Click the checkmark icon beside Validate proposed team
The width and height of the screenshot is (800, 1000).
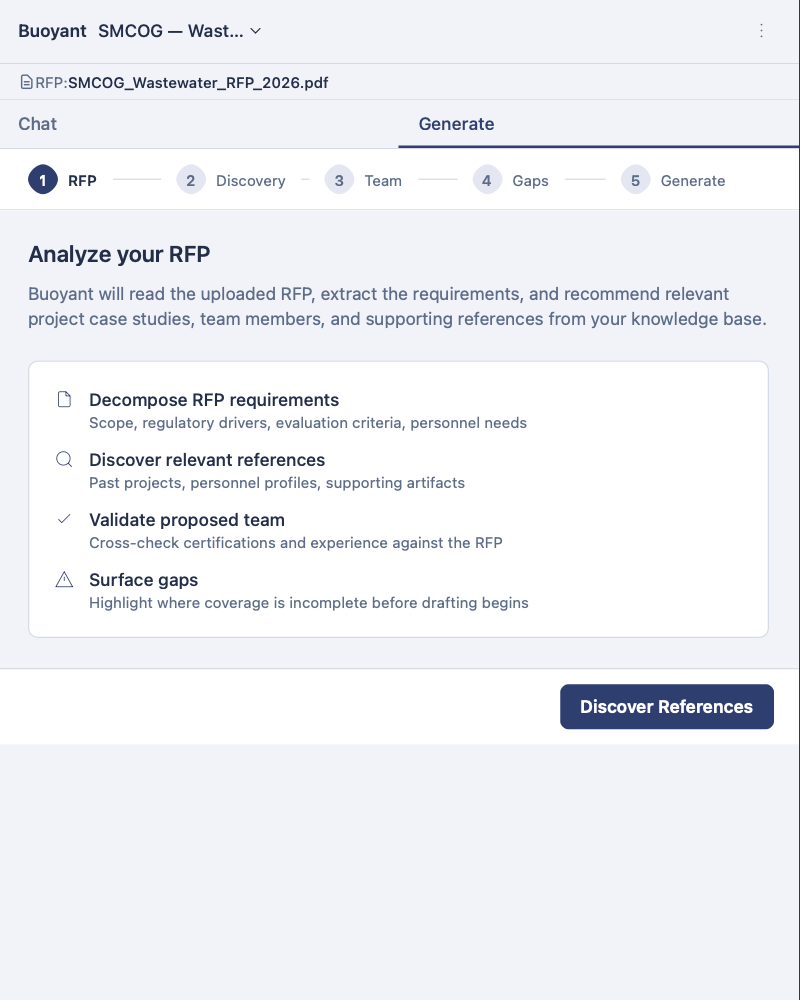pos(64,519)
